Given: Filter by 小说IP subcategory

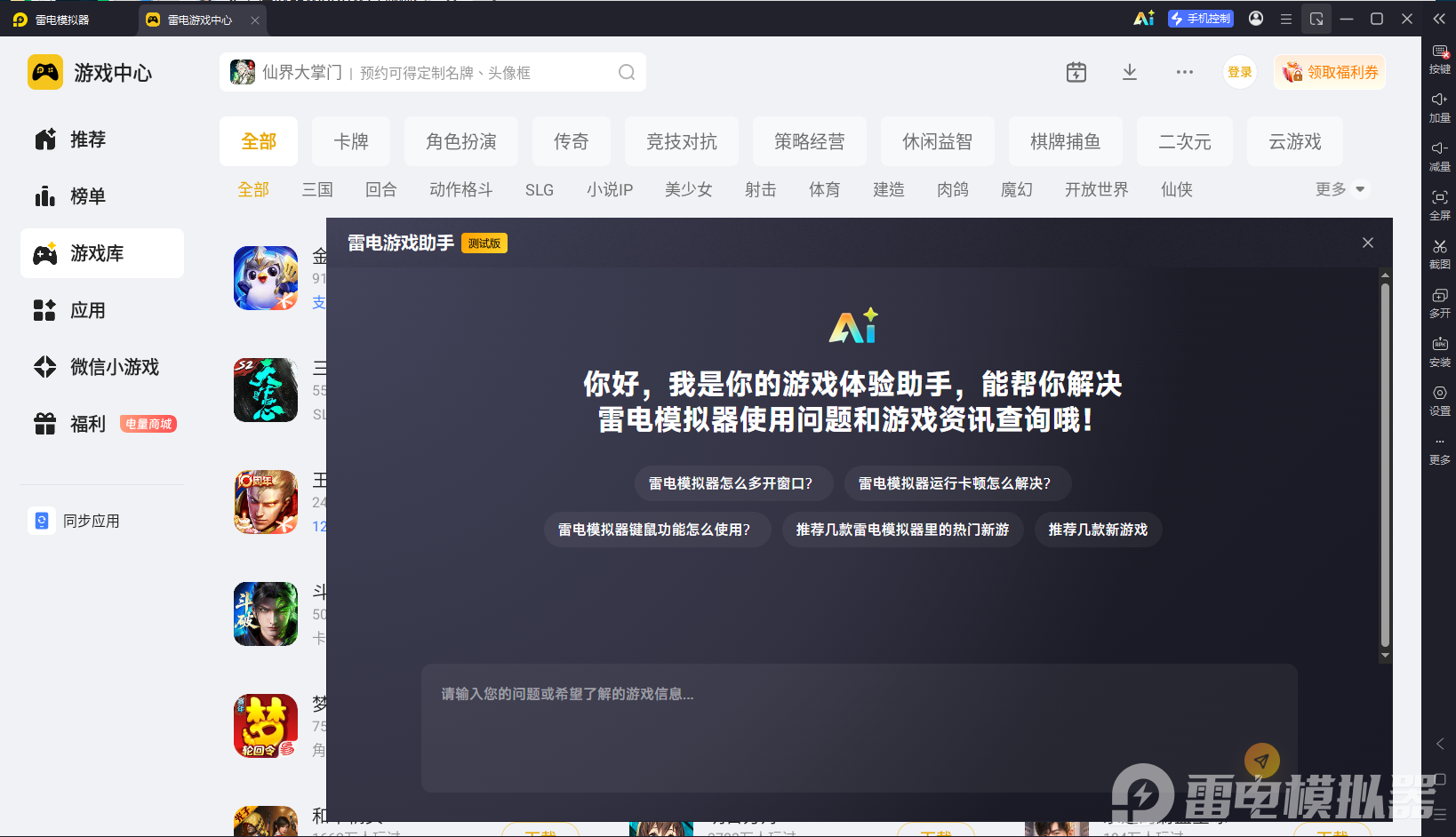Looking at the screenshot, I should tap(610, 189).
